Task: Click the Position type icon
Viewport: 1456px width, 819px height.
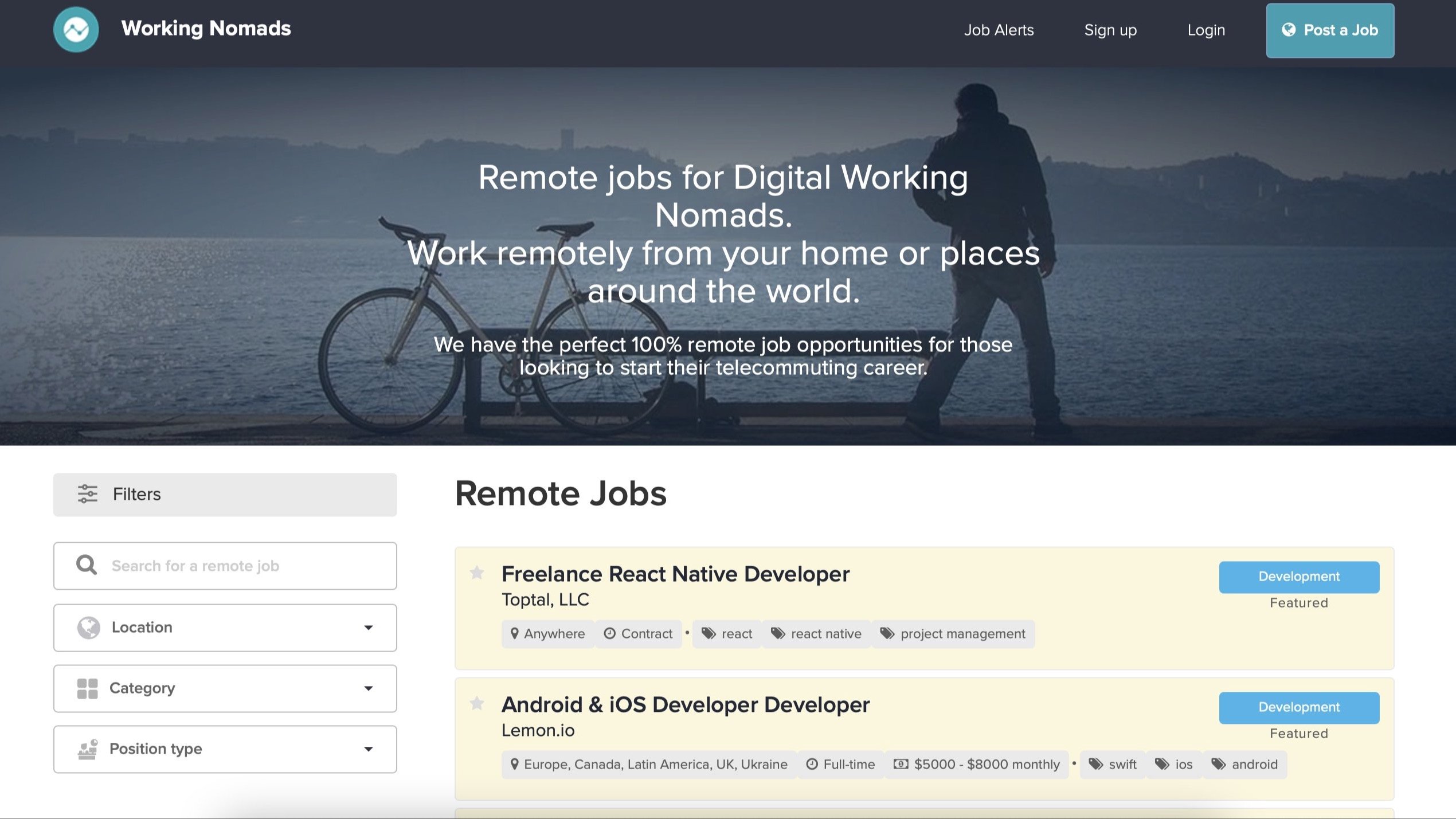Action: coord(88,749)
